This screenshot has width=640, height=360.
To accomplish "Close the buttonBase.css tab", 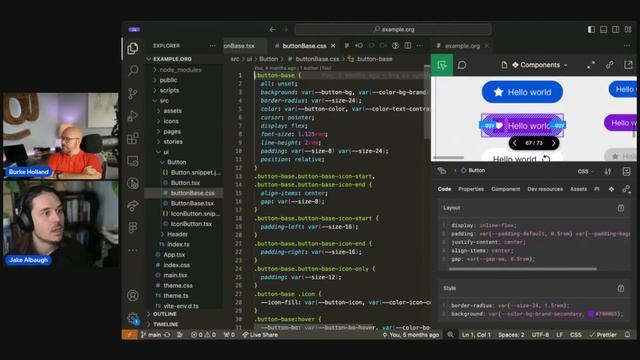I will (333, 46).
